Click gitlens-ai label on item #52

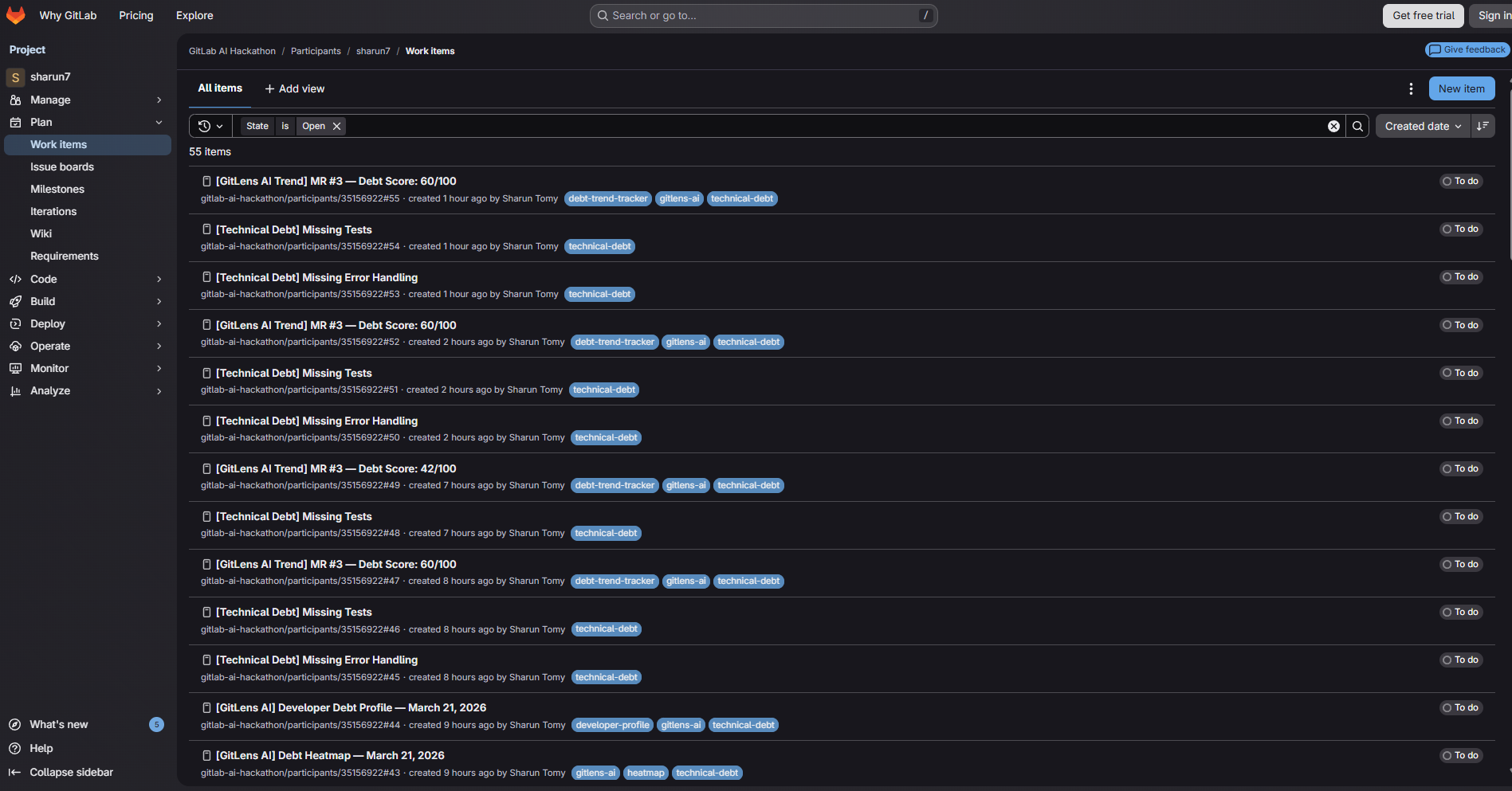[685, 342]
